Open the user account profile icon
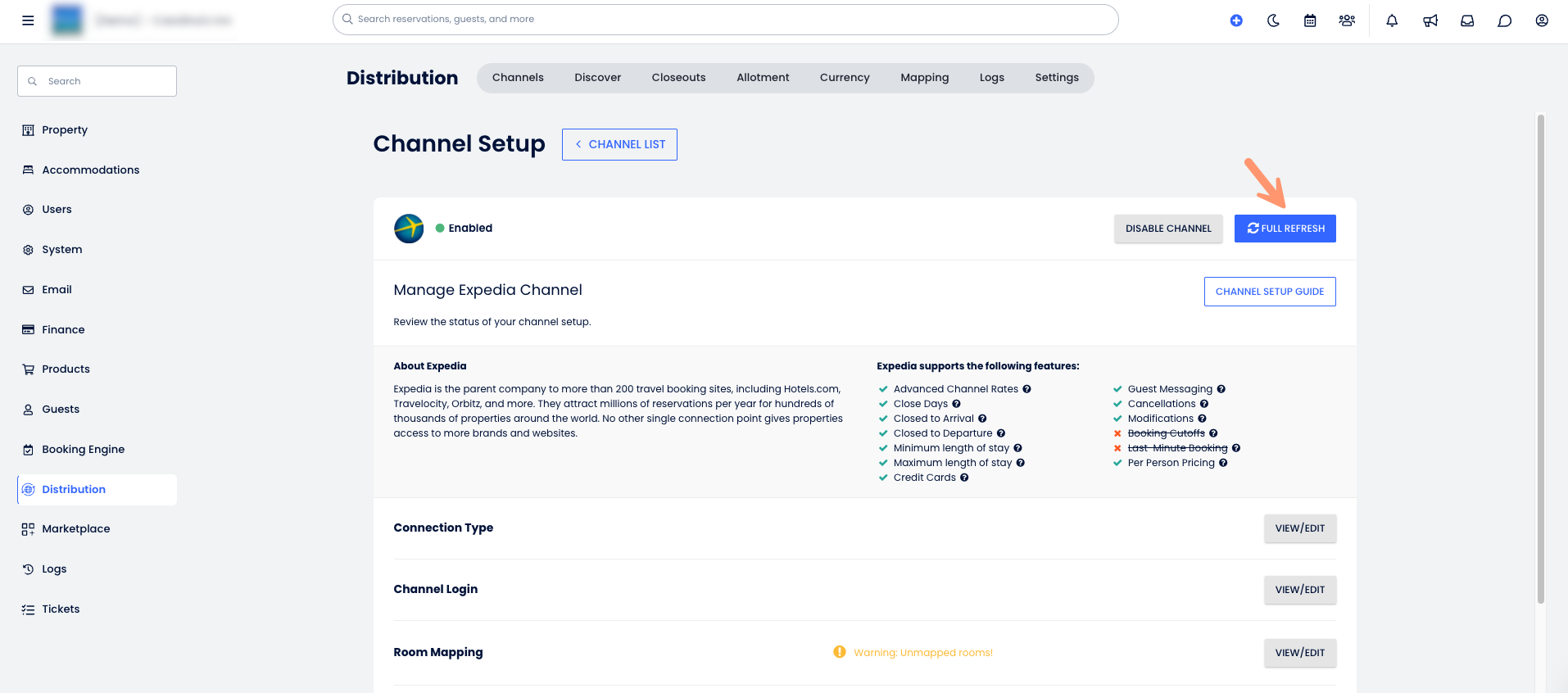Viewport: 1568px width, 693px height. pyautogui.click(x=1542, y=20)
